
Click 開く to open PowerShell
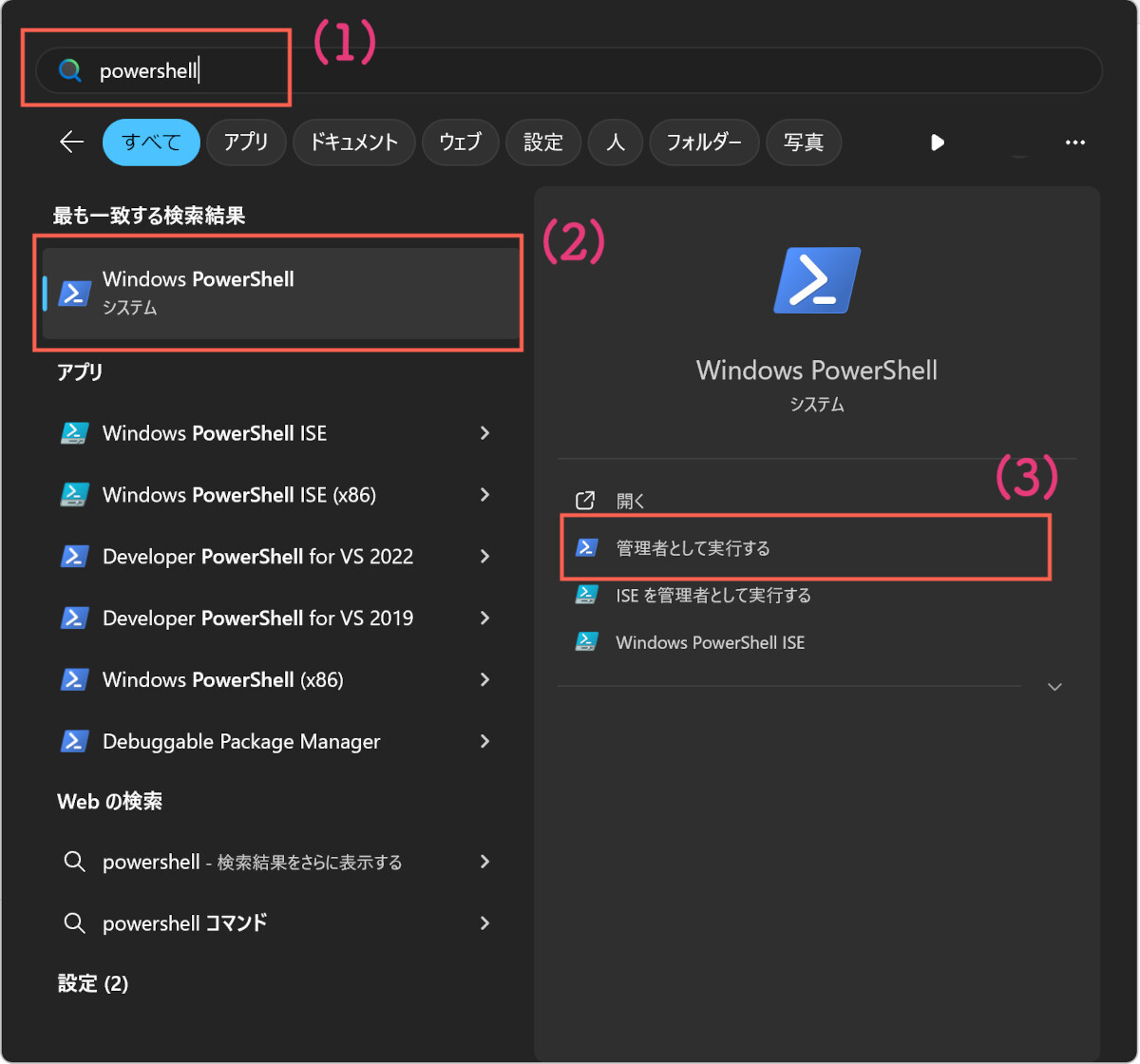[631, 501]
